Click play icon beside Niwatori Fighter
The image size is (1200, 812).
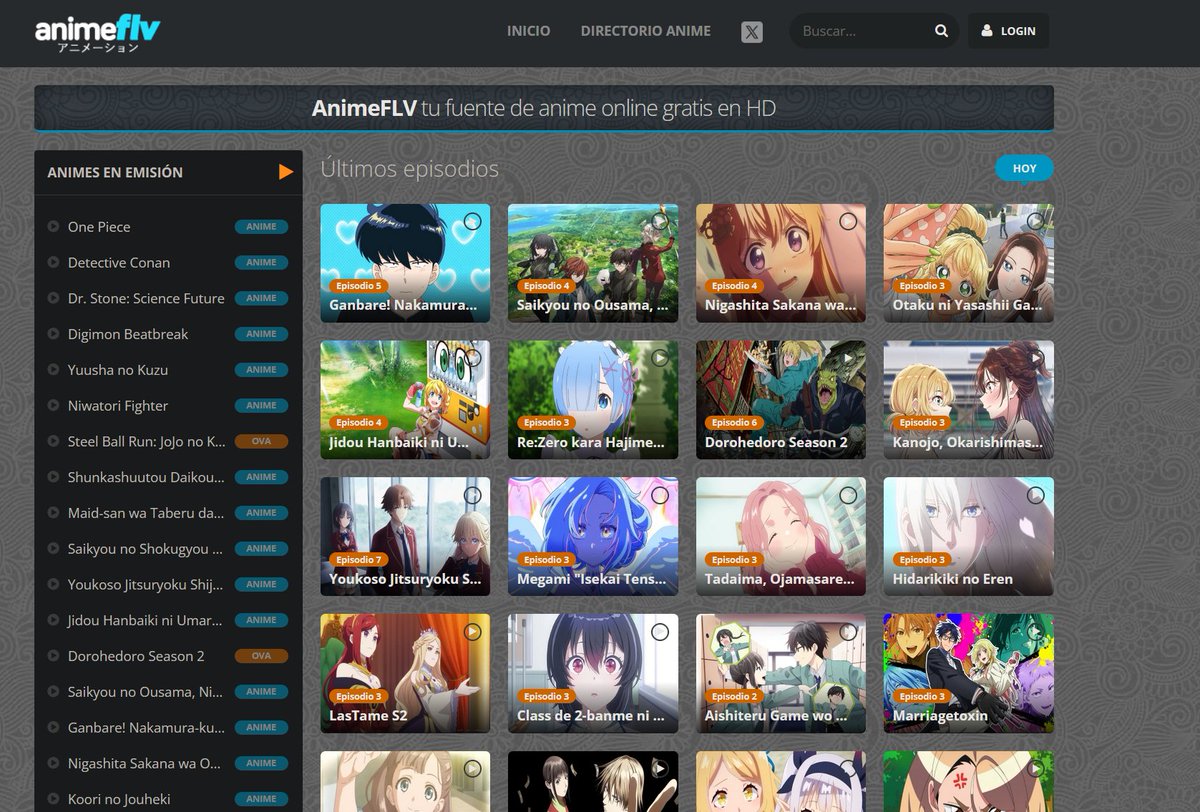tap(53, 406)
